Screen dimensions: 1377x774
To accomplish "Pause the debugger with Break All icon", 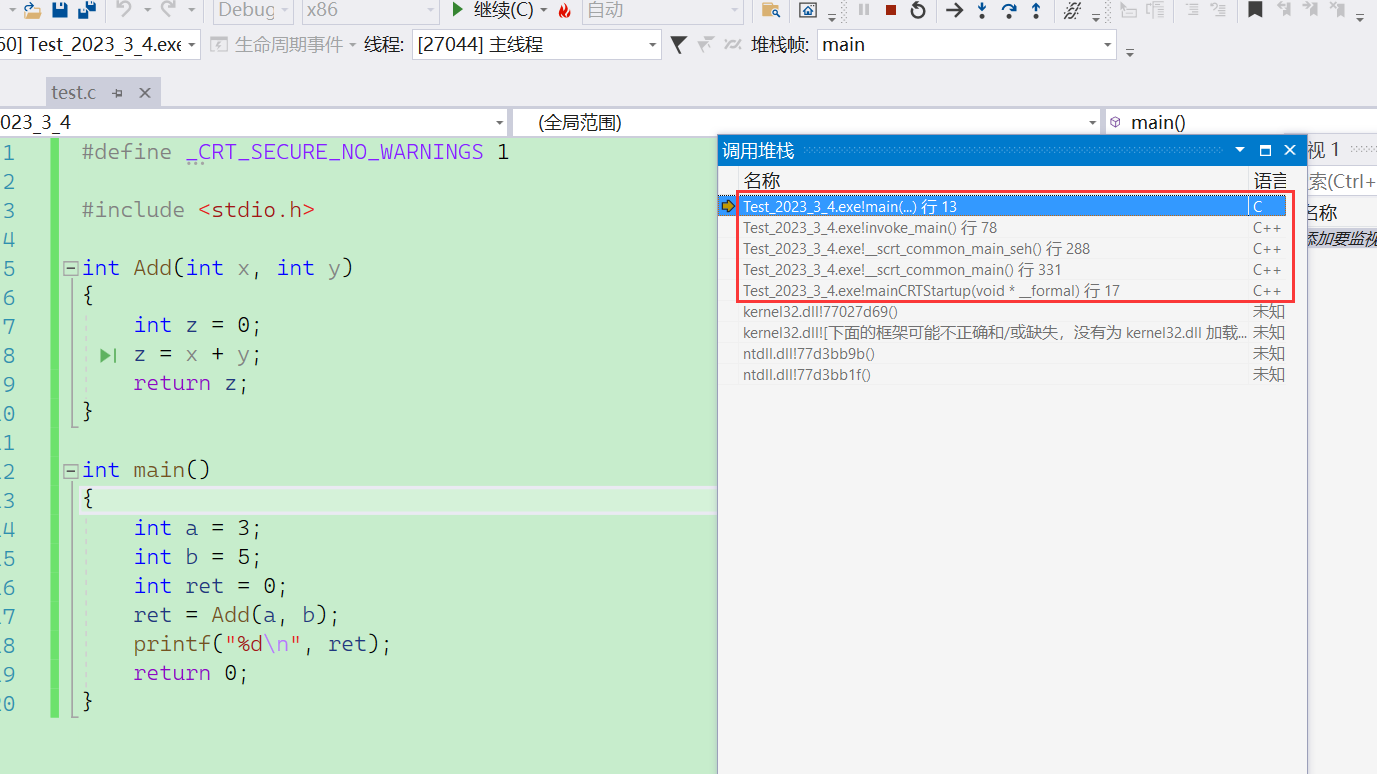I will coord(864,10).
